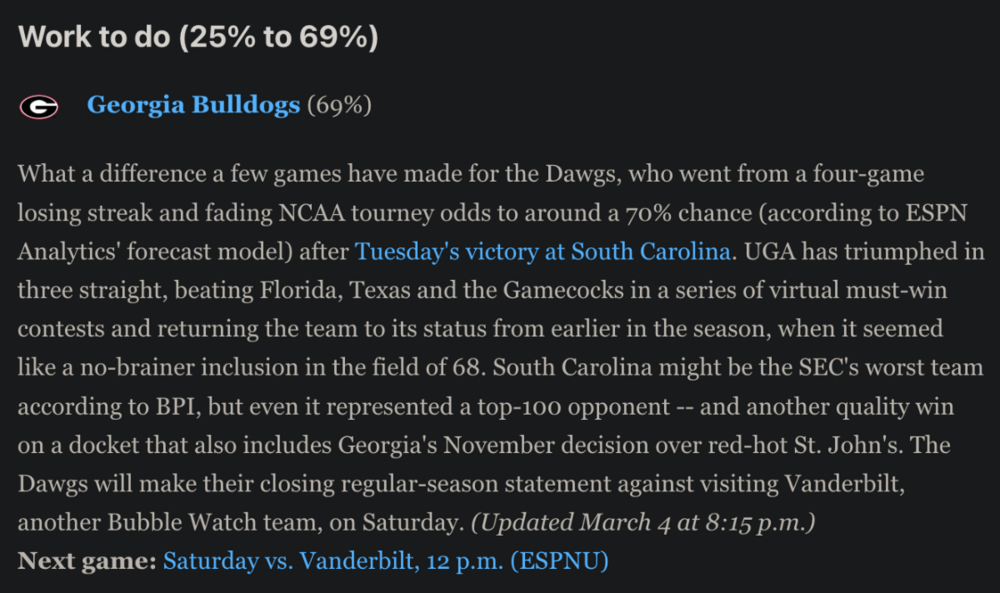This screenshot has width=1000, height=593.
Task: Open Tuesday's victory at South Carolina link
Action: [x=542, y=252]
